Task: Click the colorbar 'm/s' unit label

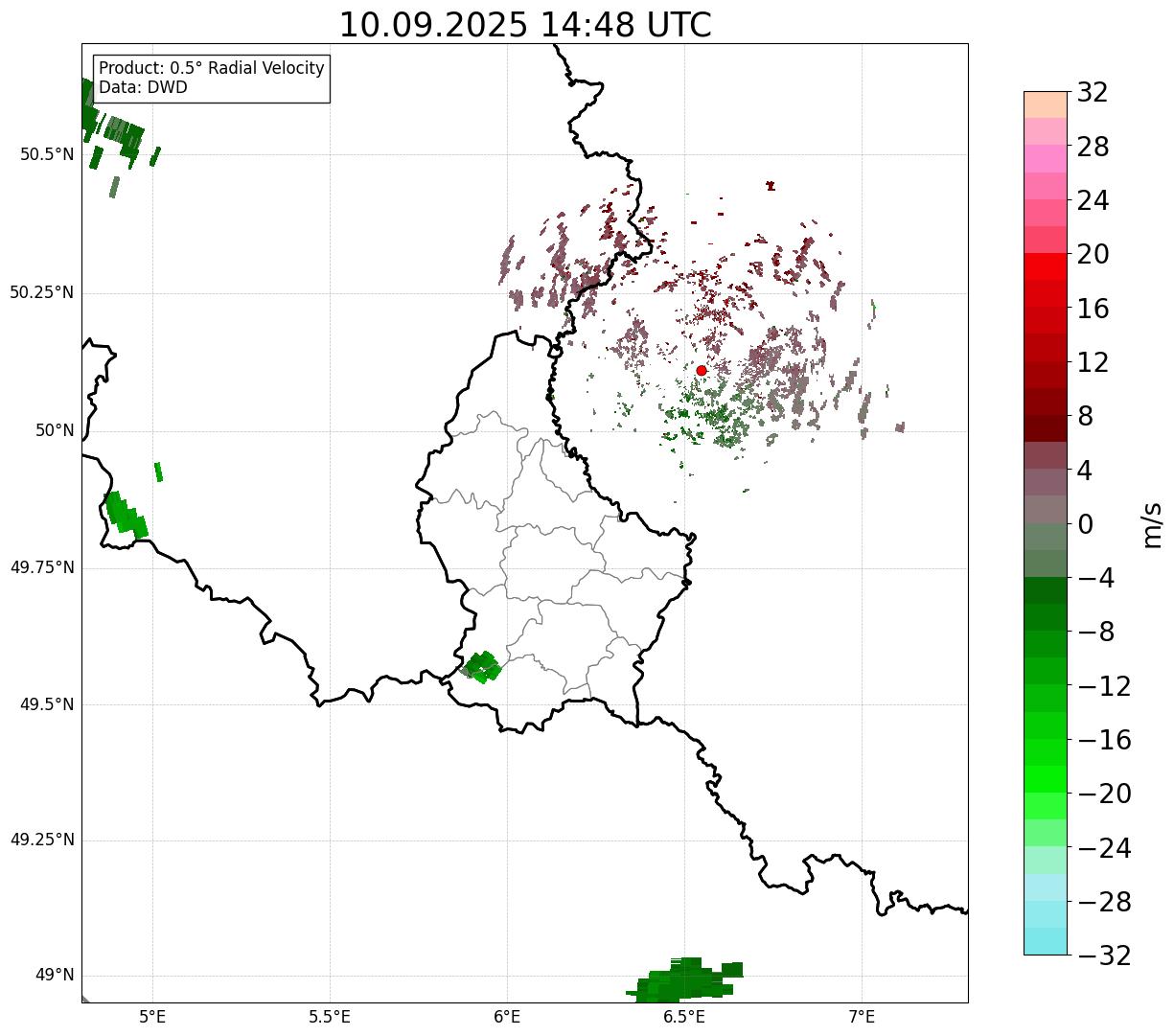Action: [x=1153, y=524]
